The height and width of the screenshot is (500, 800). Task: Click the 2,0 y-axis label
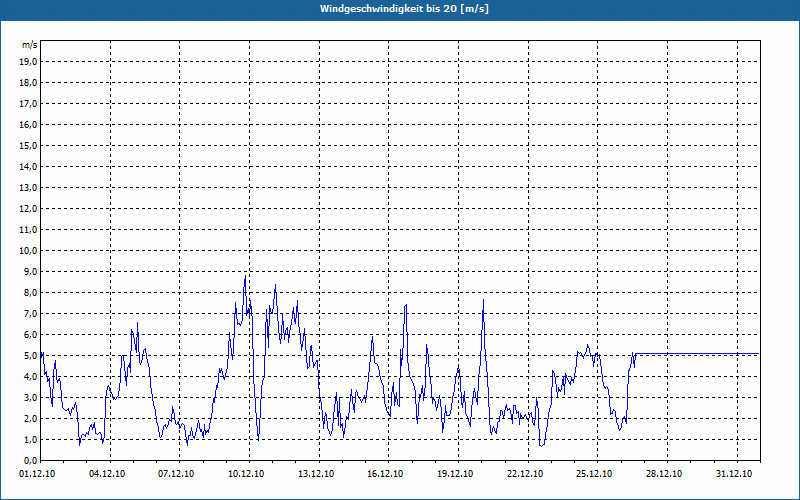(x=31, y=418)
